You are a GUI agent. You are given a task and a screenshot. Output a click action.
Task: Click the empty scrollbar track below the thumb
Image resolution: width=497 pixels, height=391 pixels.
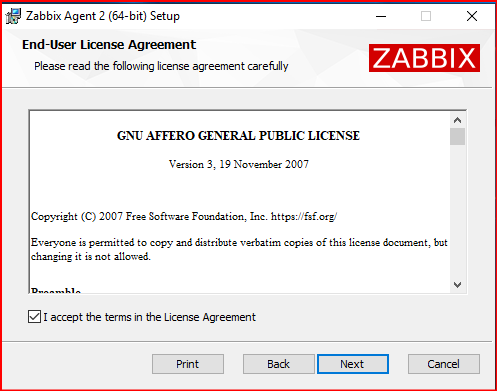coord(457,211)
